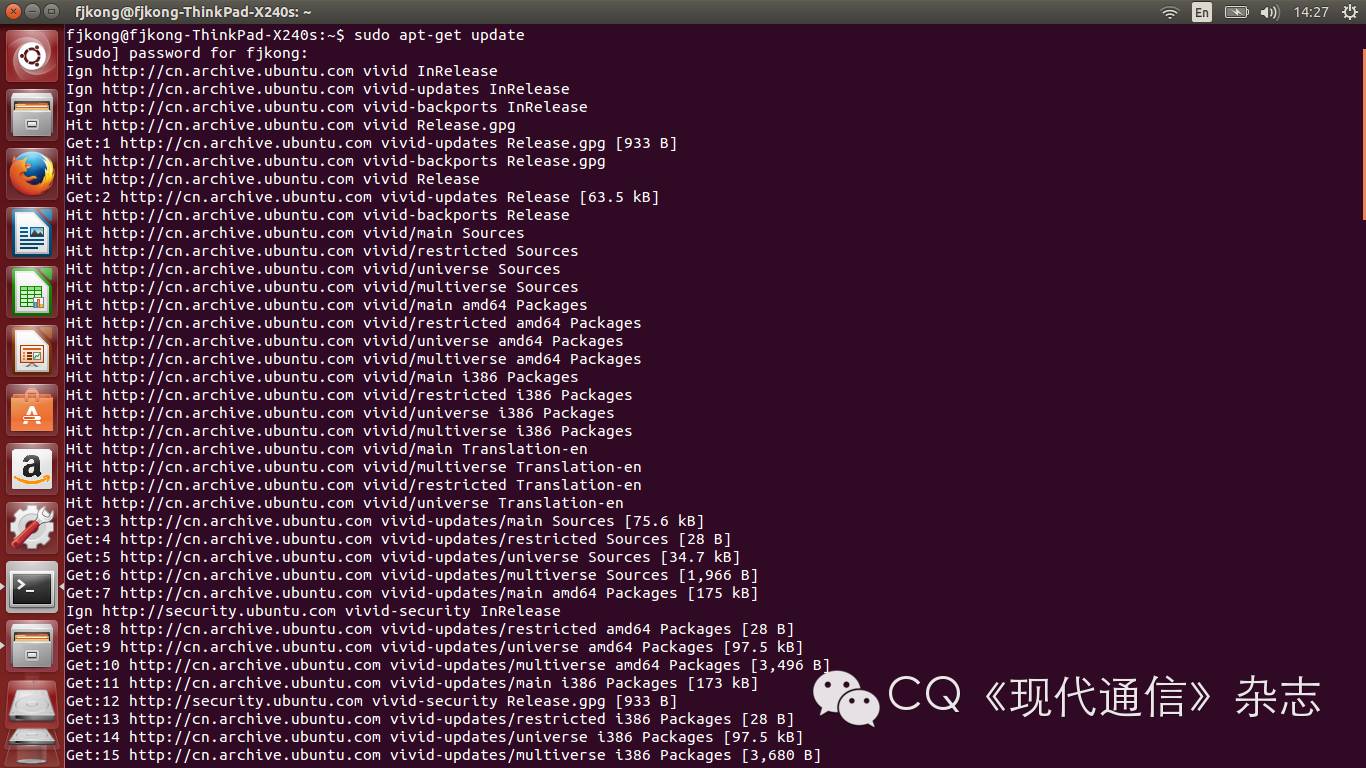Click the 'vivid-updates InRelease' line
Screen dimensions: 1366x768
(x=318, y=89)
